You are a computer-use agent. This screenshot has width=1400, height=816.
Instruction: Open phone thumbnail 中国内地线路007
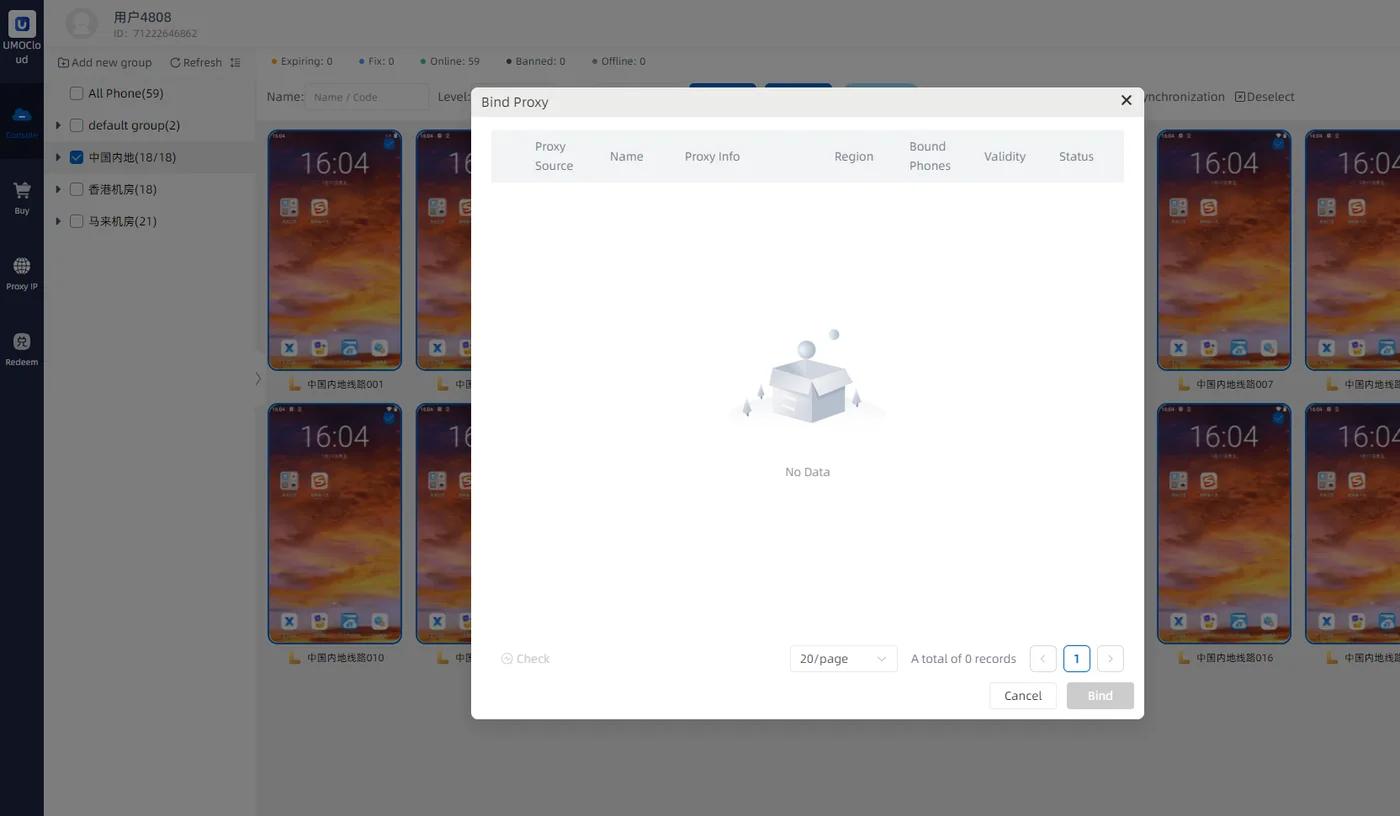(1224, 250)
